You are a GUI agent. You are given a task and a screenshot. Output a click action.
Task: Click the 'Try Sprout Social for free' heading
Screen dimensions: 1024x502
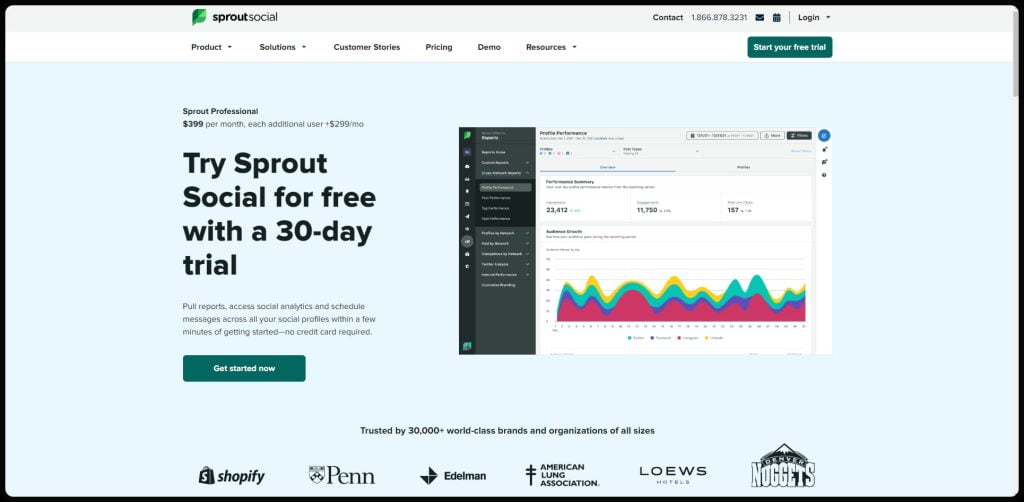280,214
